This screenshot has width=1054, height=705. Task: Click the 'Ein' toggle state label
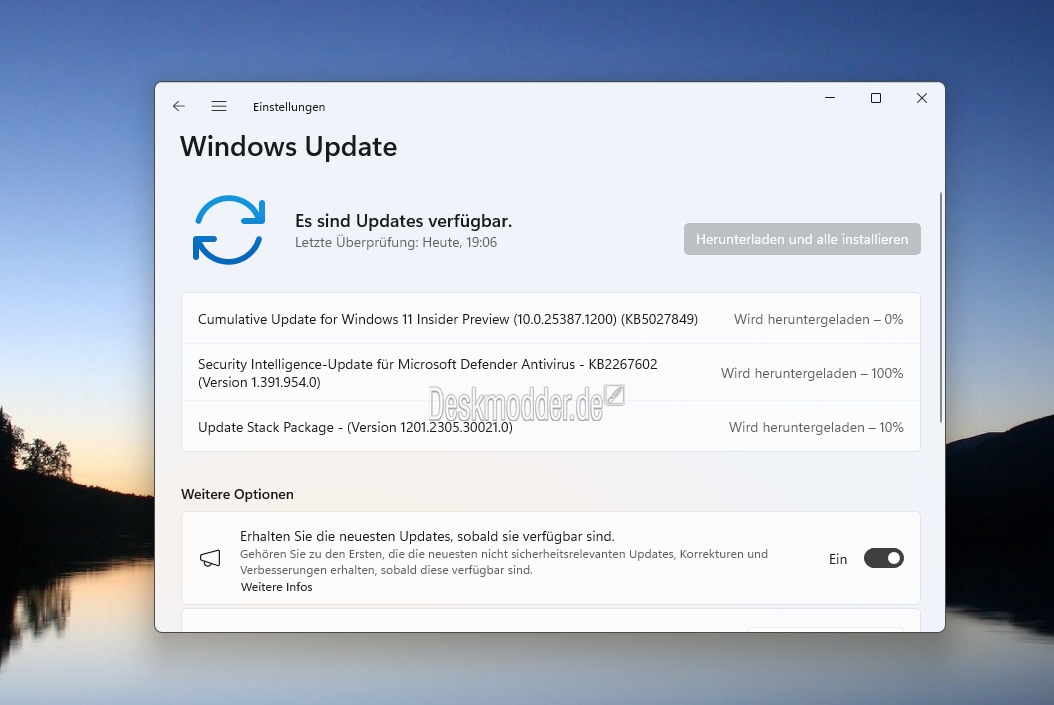point(838,559)
